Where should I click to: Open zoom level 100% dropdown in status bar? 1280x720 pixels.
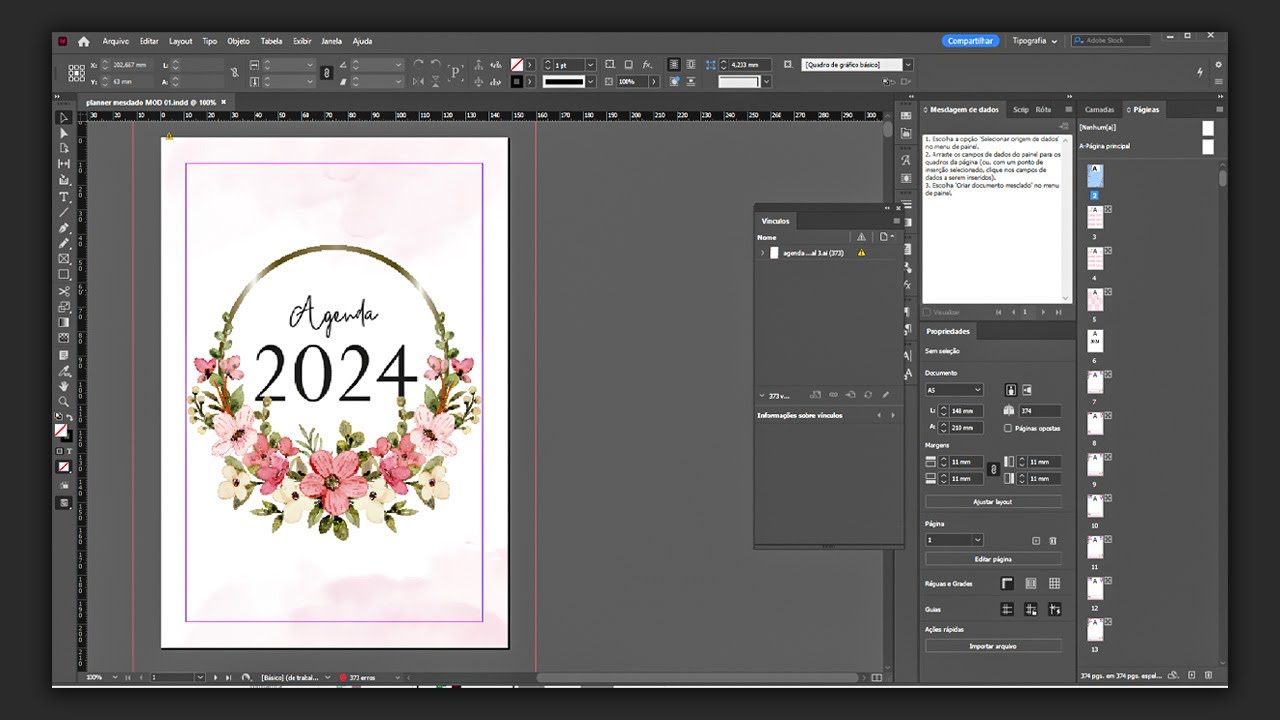coord(114,678)
